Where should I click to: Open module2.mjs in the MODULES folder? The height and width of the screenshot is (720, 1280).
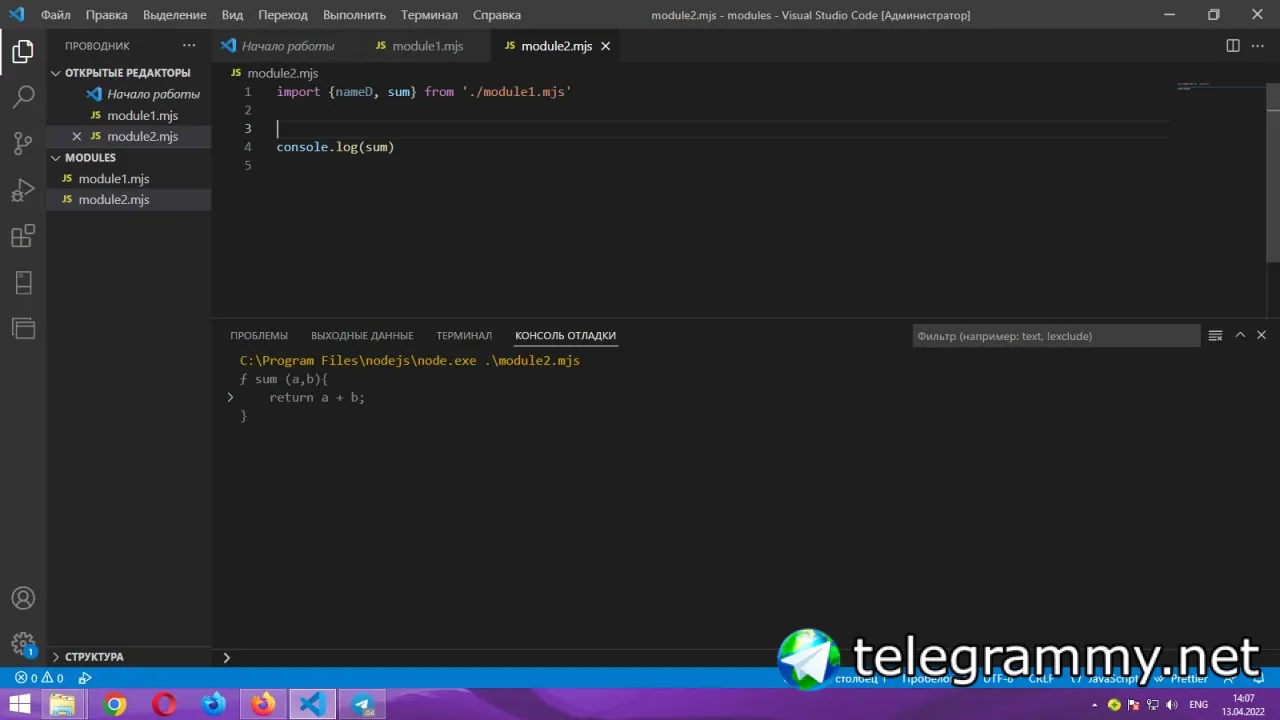point(129,200)
